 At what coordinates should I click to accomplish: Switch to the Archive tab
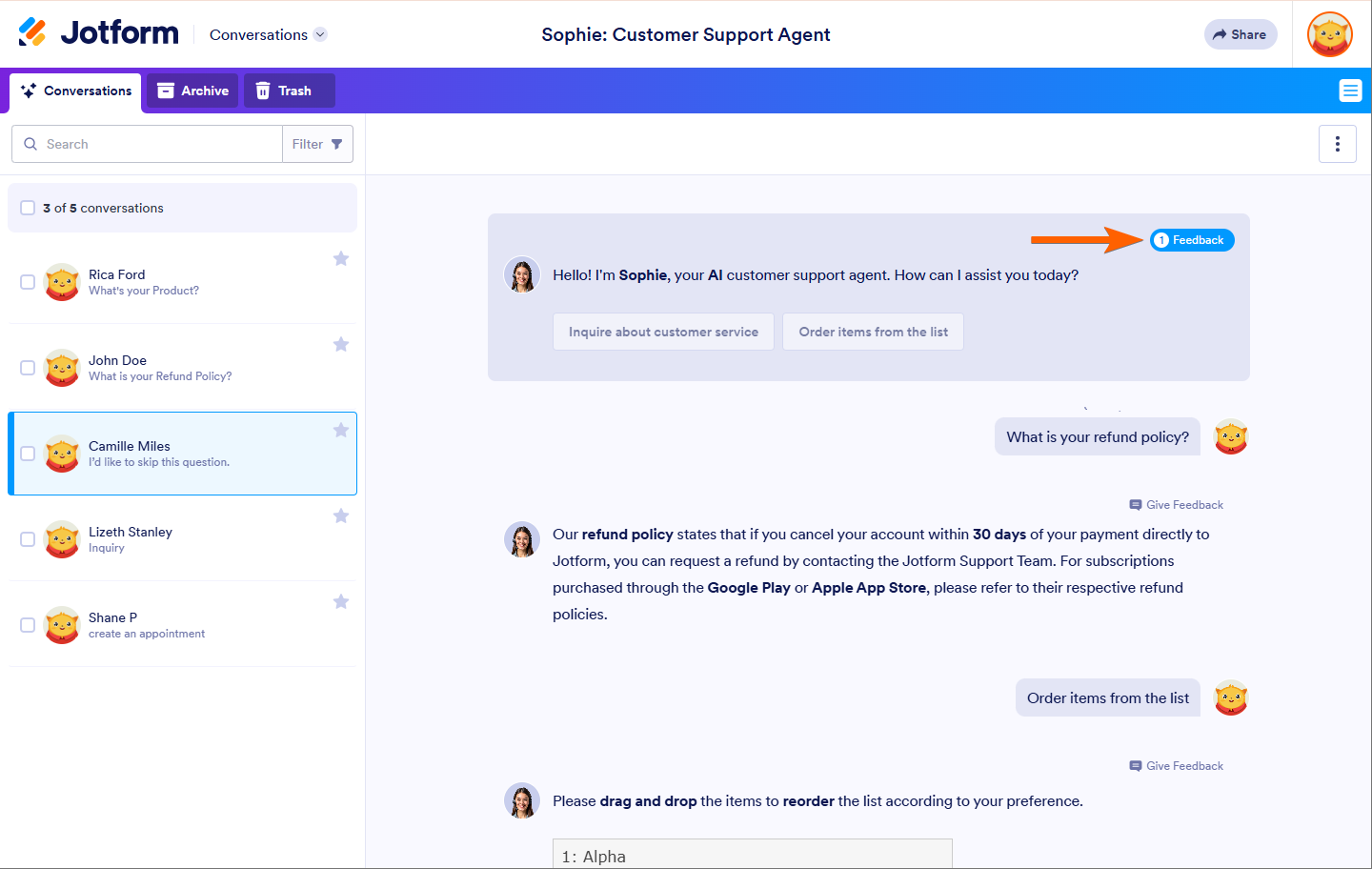(x=193, y=91)
